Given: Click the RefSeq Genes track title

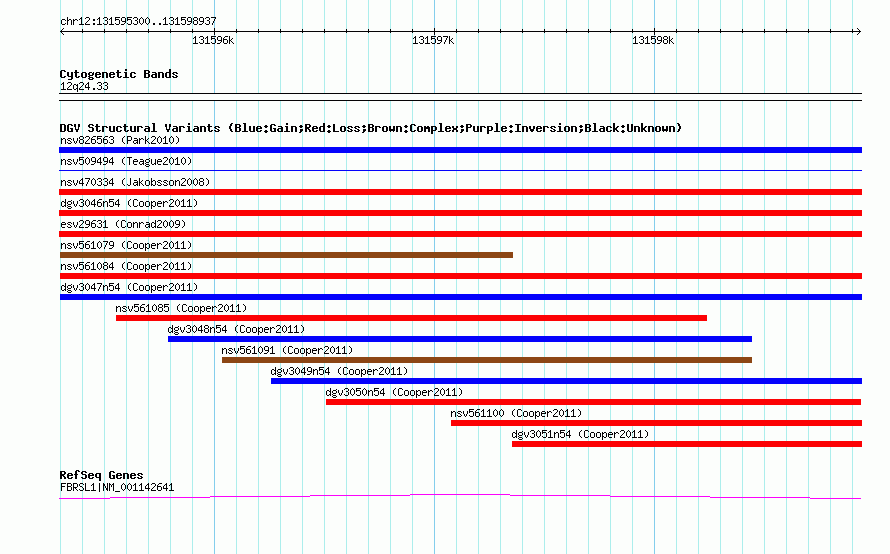Looking at the screenshot, I should tap(101, 475).
